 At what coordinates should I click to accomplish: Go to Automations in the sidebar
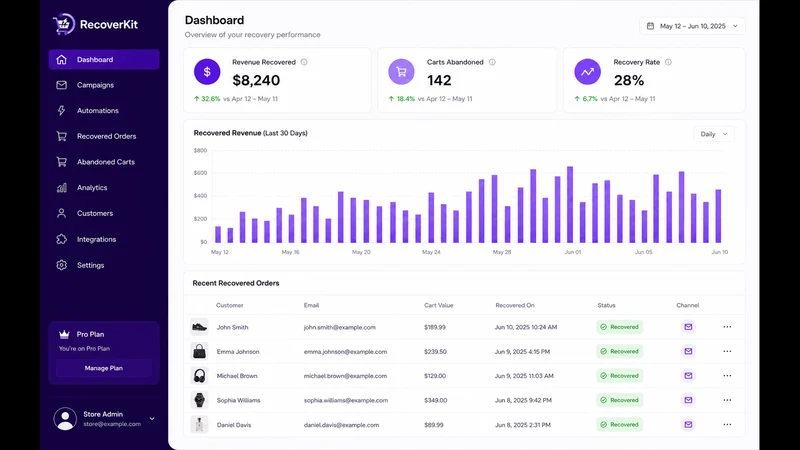(104, 110)
